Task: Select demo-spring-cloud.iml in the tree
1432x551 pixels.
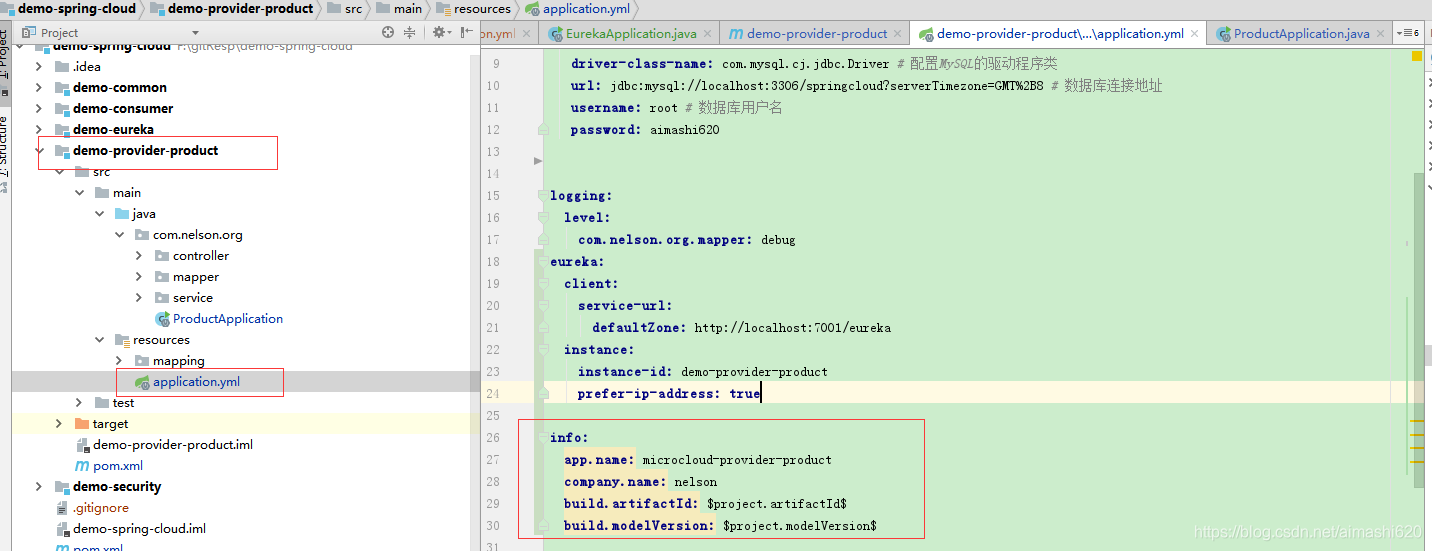Action: click(140, 529)
